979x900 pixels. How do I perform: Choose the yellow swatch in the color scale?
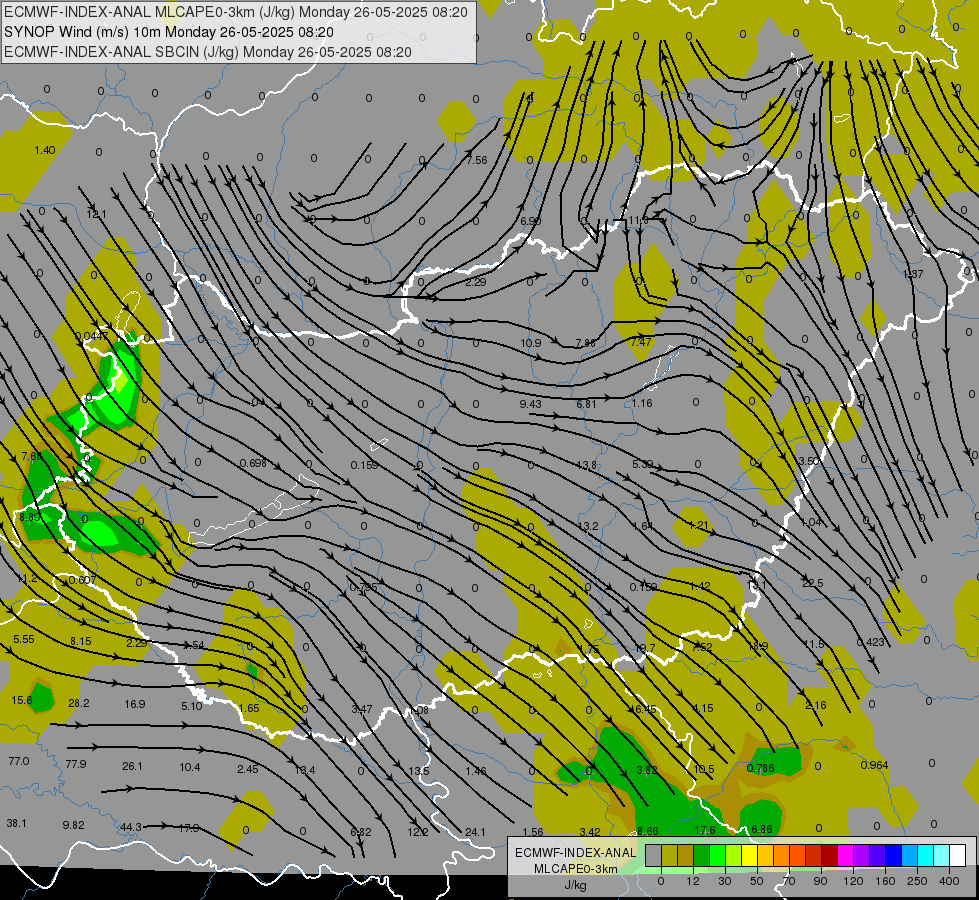tap(749, 856)
